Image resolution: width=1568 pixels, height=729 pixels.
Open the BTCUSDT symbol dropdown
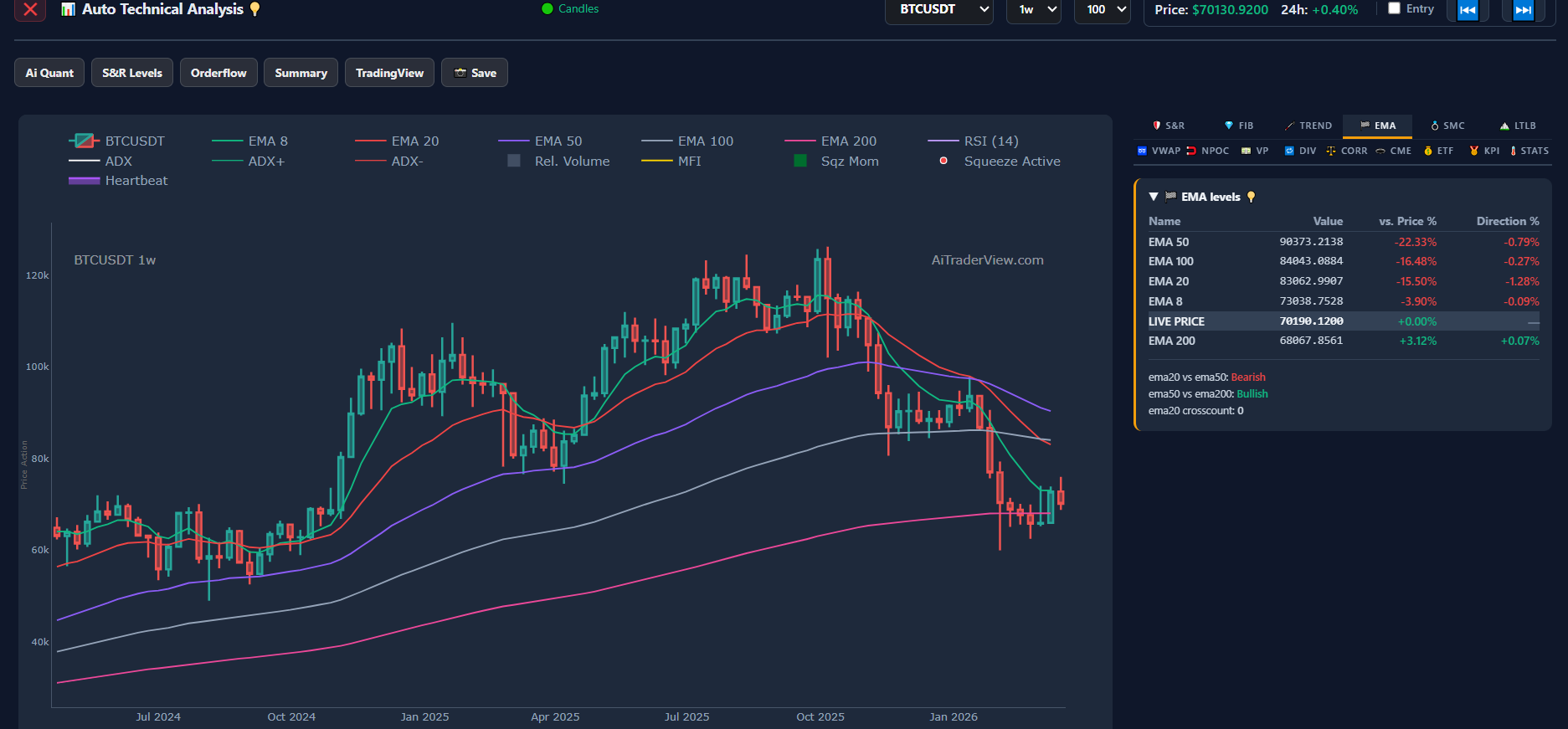[x=938, y=10]
